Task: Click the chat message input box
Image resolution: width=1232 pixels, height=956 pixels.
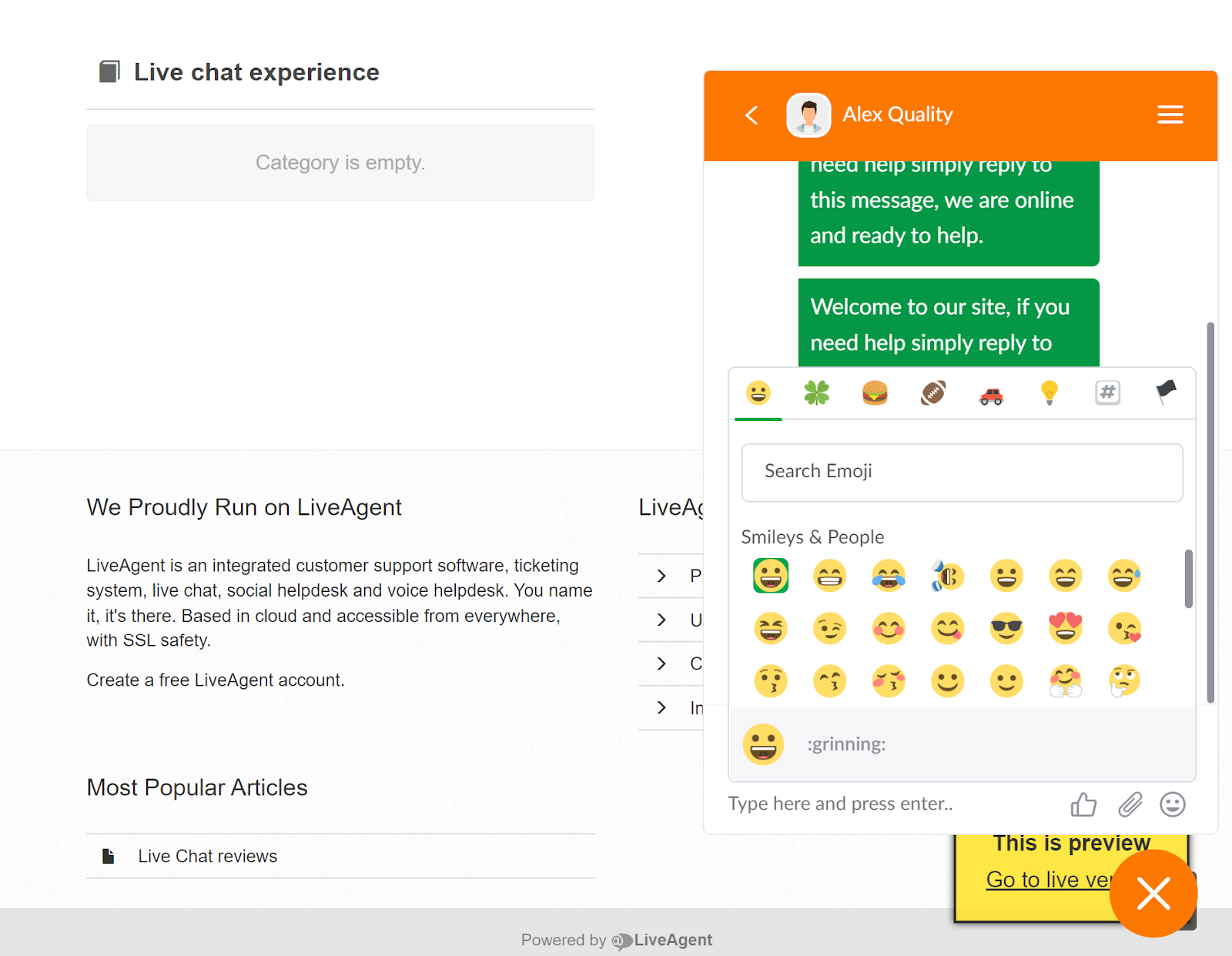Action: 885,804
